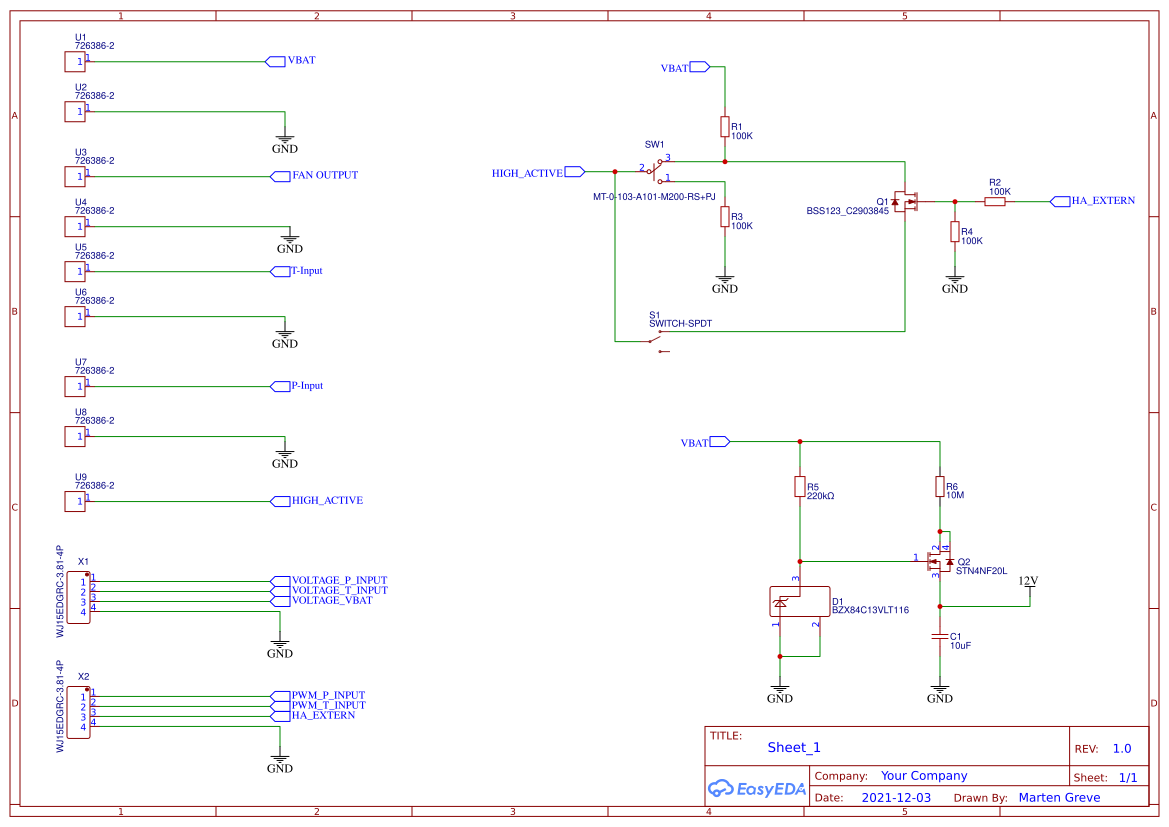1169x827 pixels.
Task: Select the 12V power flag symbol
Action: pos(1028,583)
